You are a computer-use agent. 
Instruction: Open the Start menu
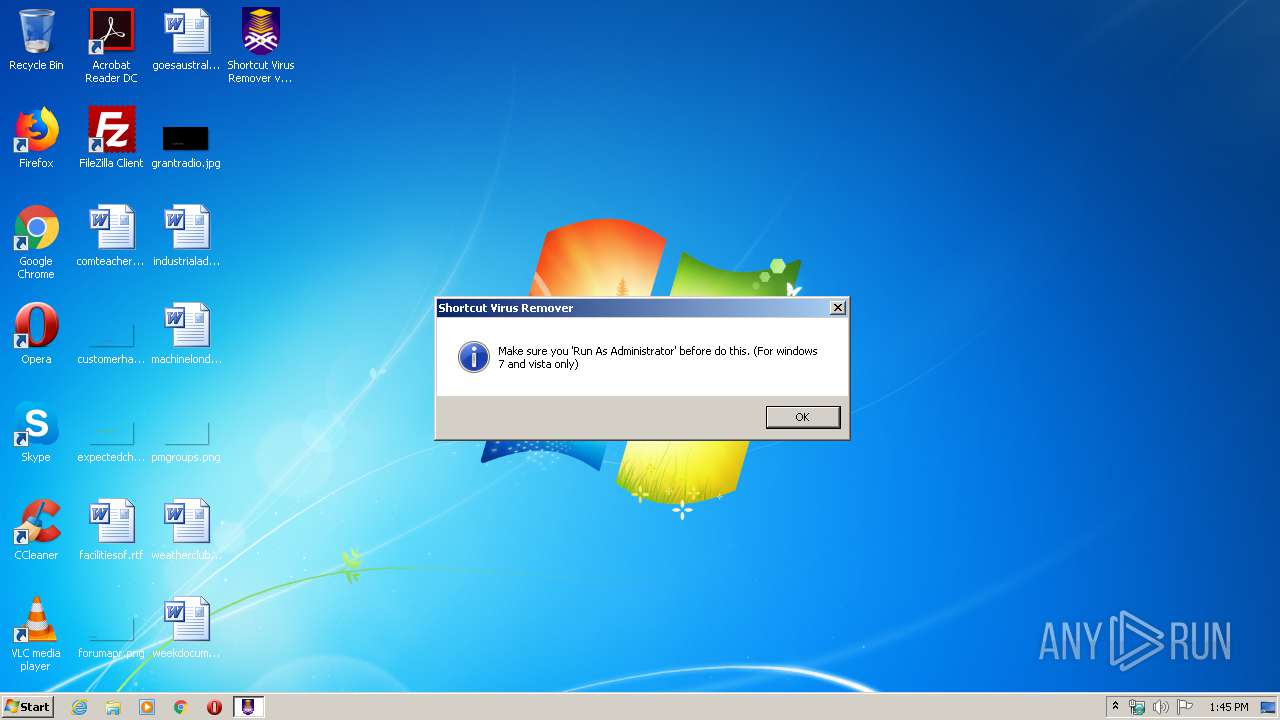(27, 707)
